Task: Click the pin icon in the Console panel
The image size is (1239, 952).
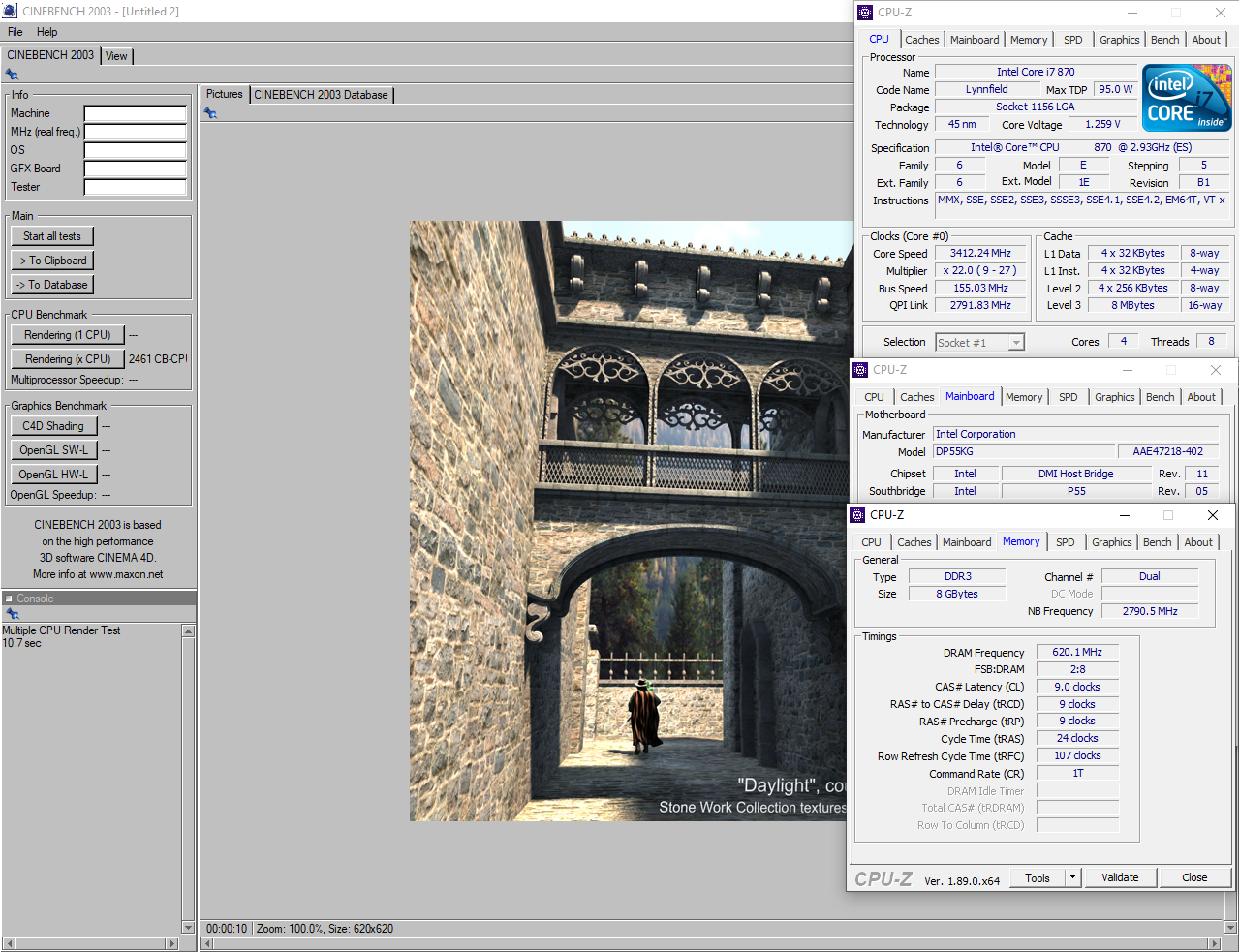Action: (12, 614)
